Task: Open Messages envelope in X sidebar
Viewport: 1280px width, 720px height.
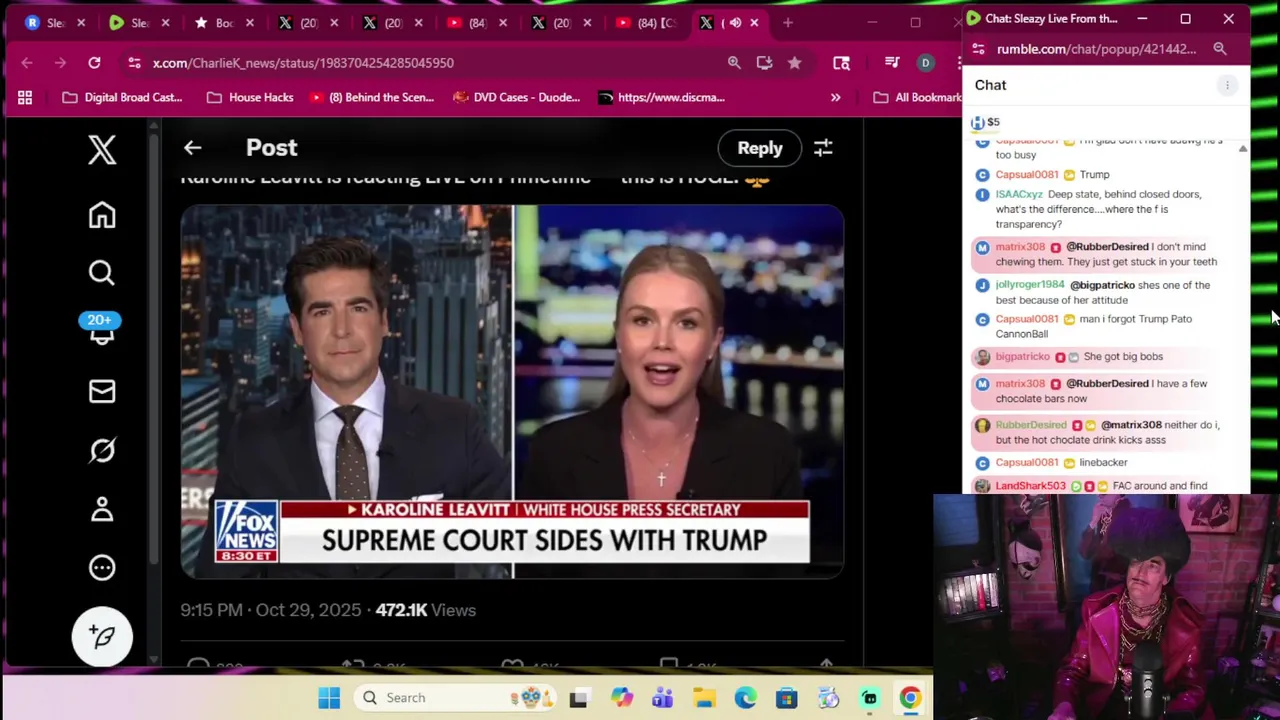Action: click(x=102, y=391)
